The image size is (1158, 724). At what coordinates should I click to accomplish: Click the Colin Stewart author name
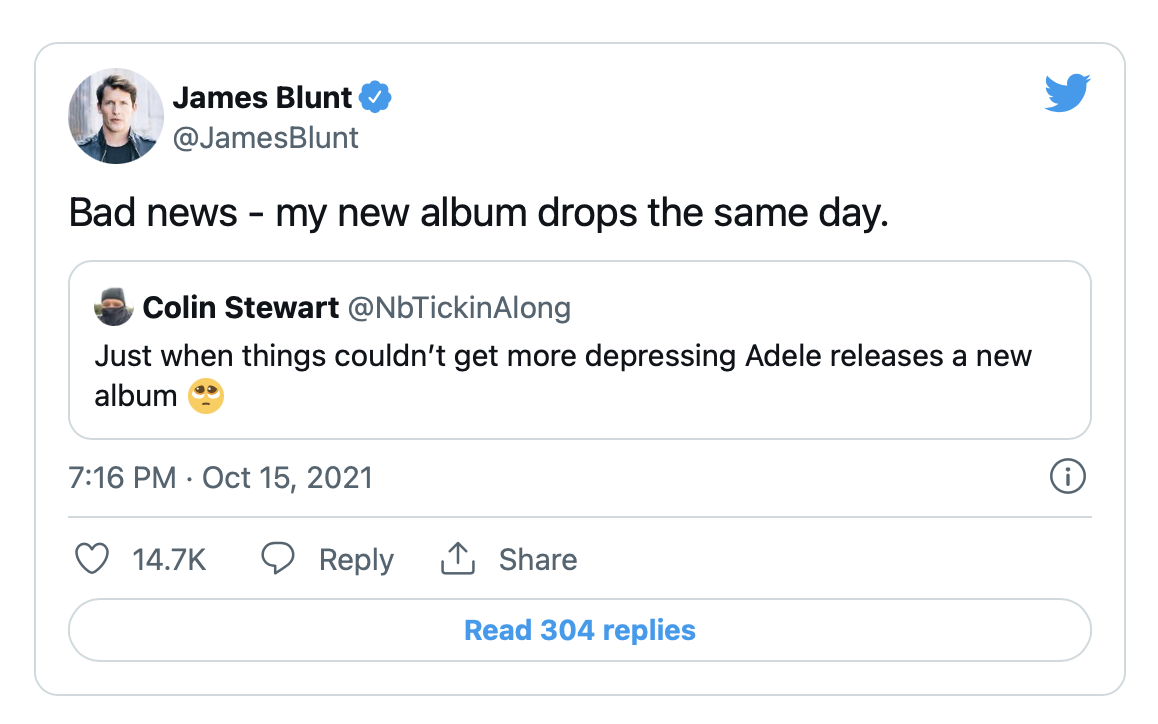click(x=241, y=307)
